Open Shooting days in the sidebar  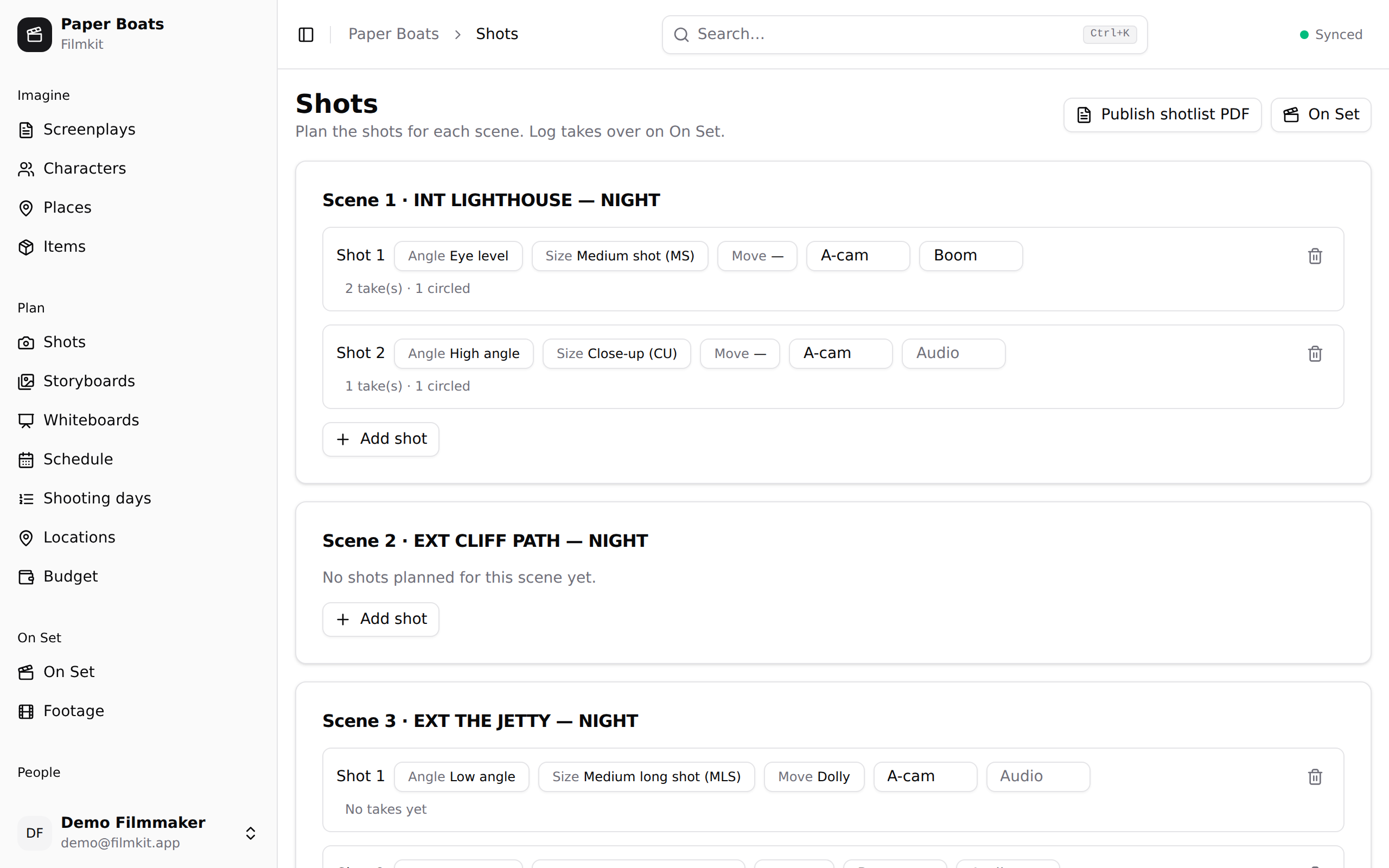[138, 499]
